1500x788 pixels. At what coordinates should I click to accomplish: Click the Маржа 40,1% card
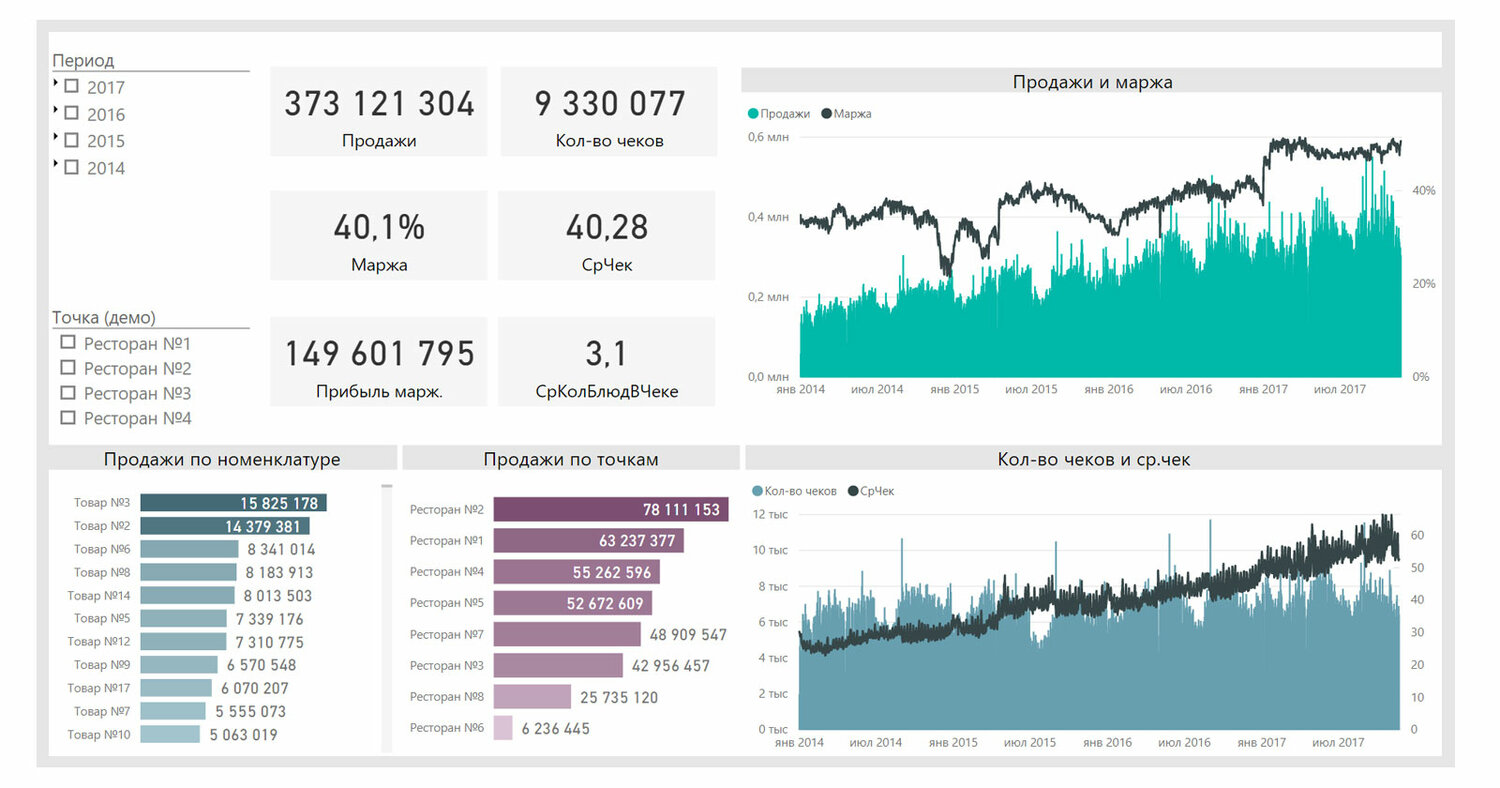[x=379, y=236]
